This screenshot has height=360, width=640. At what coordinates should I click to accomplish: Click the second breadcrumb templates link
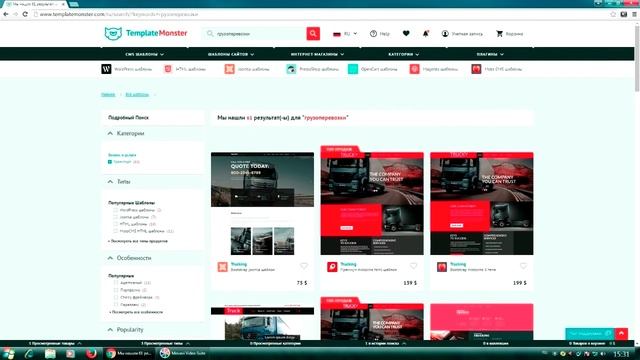[137, 95]
